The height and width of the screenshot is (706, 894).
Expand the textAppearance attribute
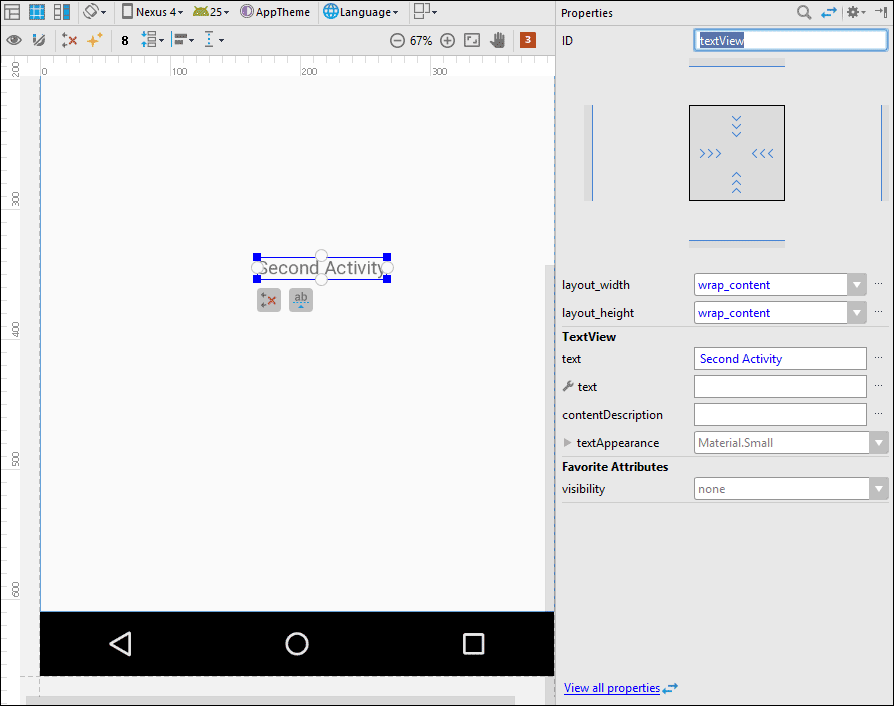[x=567, y=443]
